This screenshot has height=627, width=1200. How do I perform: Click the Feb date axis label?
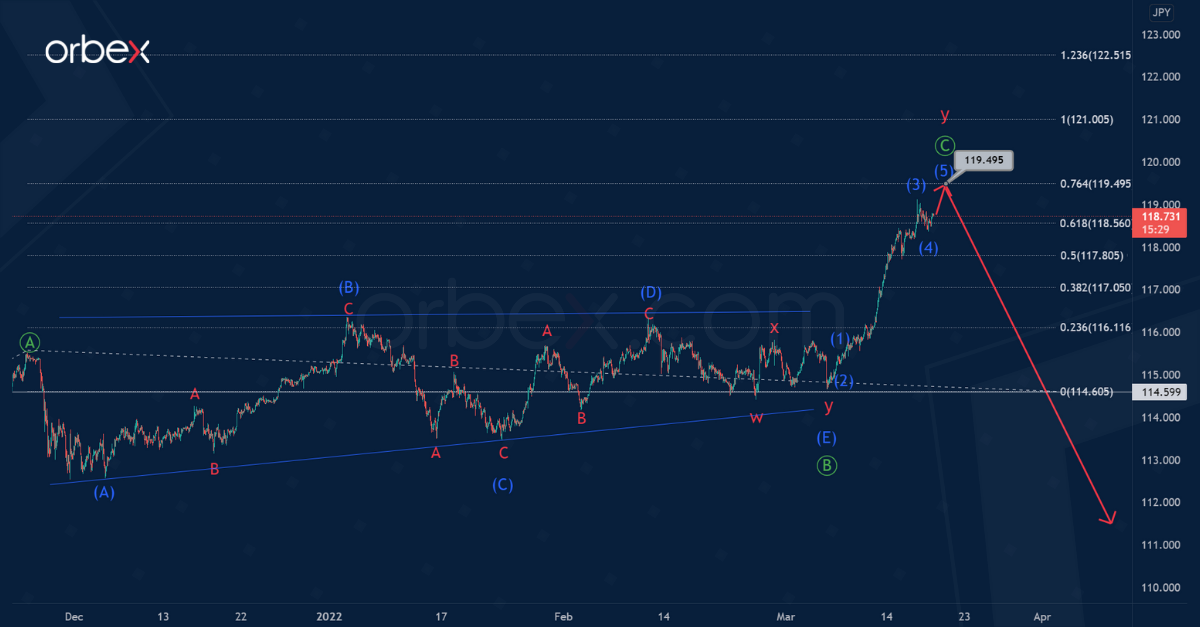pos(563,616)
